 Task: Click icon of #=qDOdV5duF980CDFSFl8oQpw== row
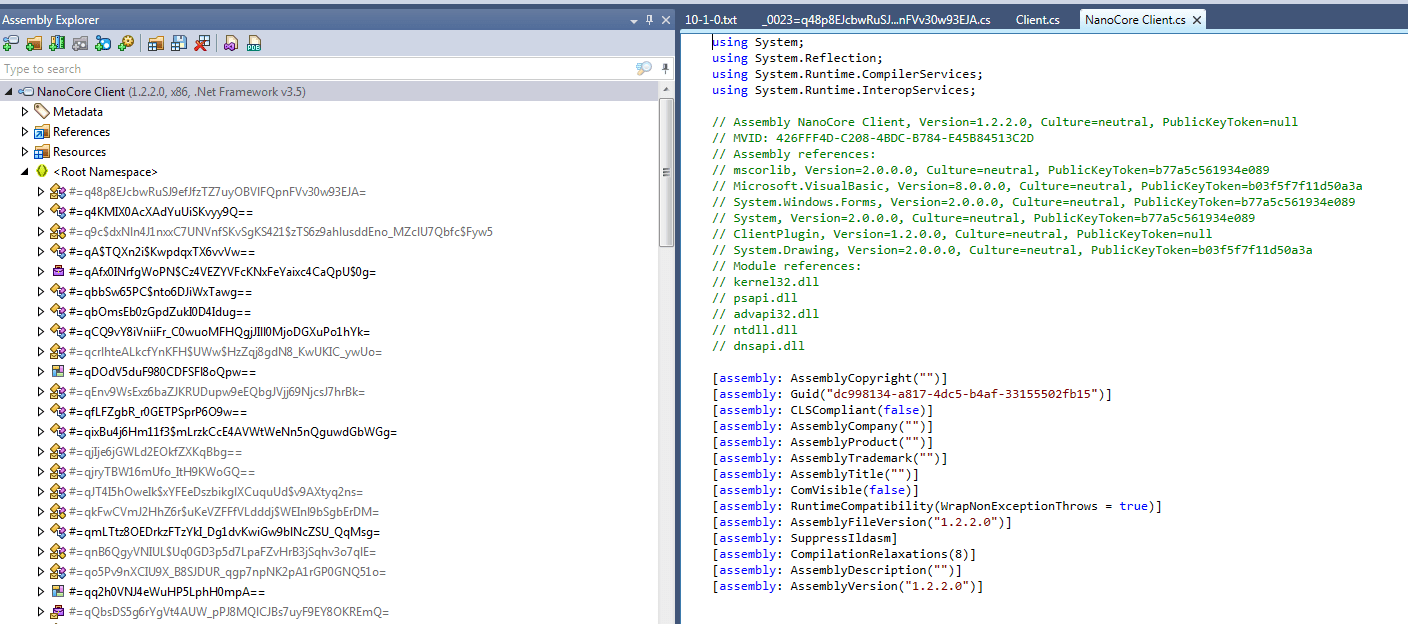pyautogui.click(x=58, y=371)
